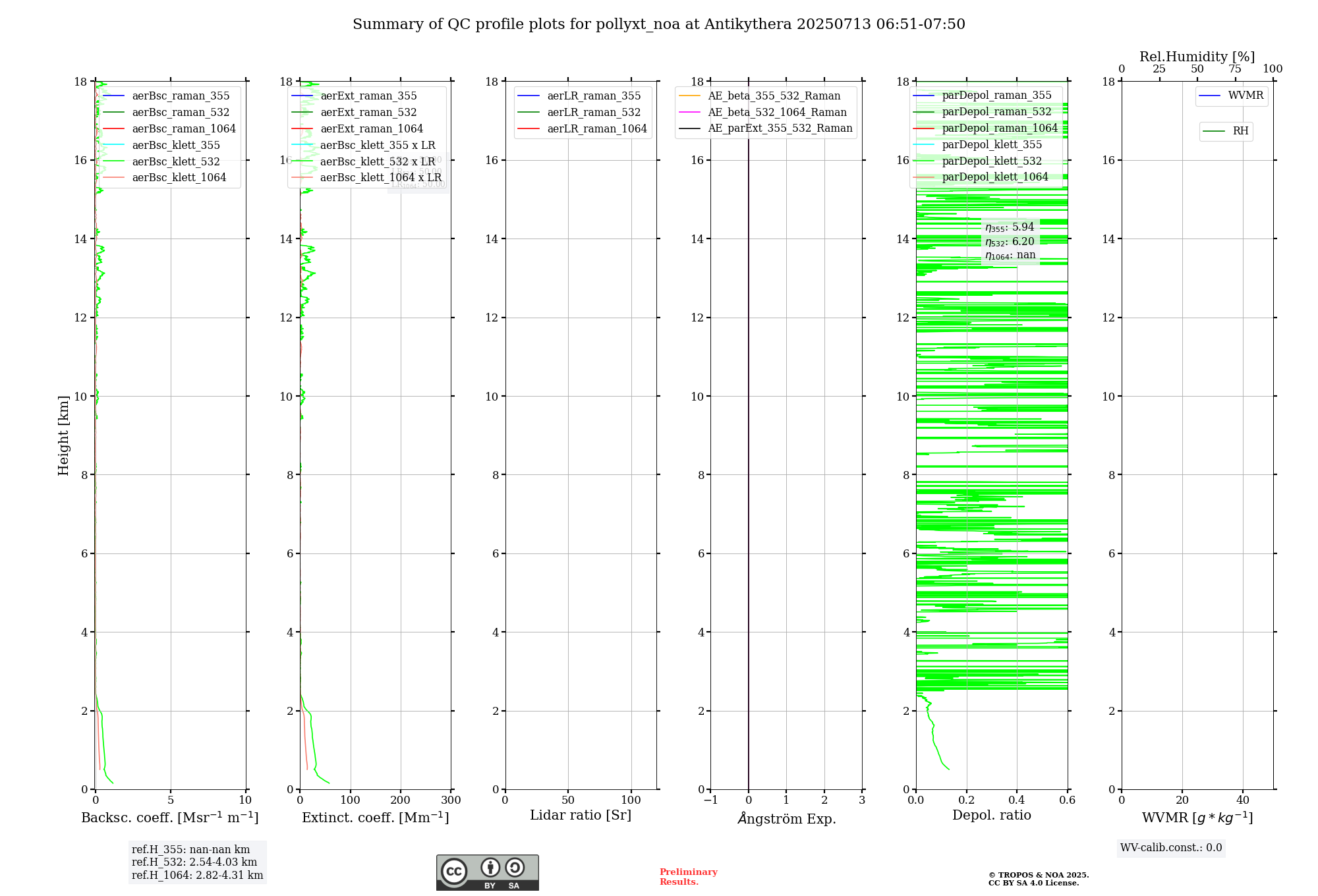Screen dimensions: 1318x896
Task: Click the CC Creative Commons logo icon
Action: [x=454, y=871]
